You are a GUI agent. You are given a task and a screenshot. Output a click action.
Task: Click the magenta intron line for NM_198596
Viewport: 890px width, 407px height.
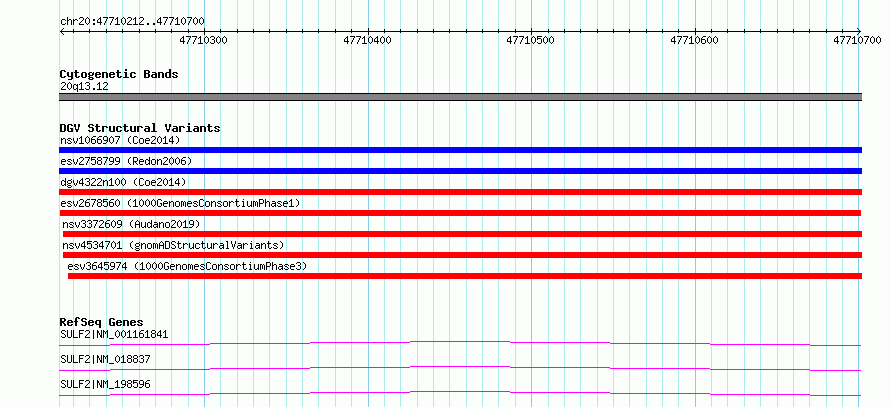click(460, 393)
